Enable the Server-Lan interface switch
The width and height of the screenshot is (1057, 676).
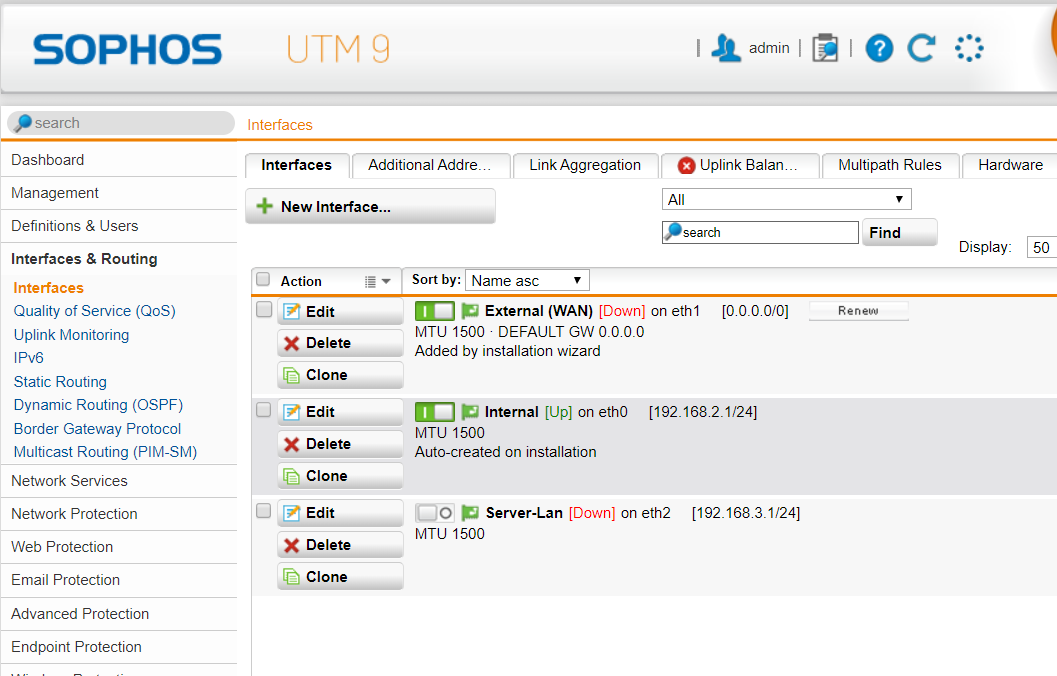pos(435,513)
